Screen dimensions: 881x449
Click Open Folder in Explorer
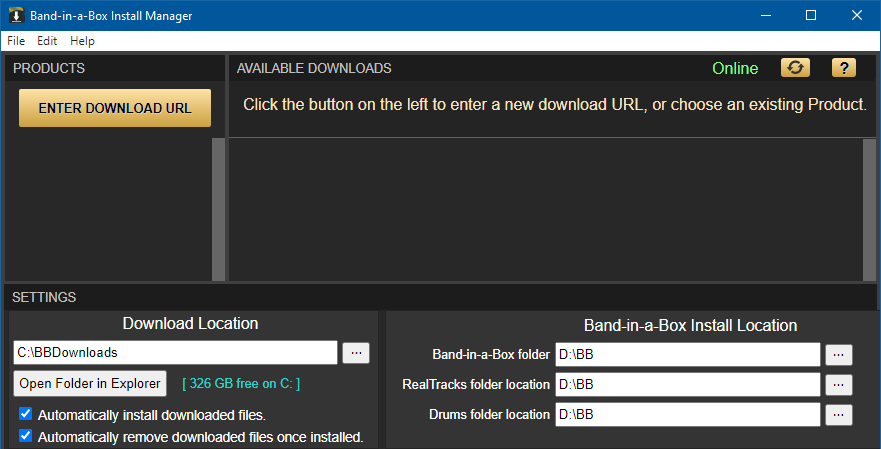point(90,384)
